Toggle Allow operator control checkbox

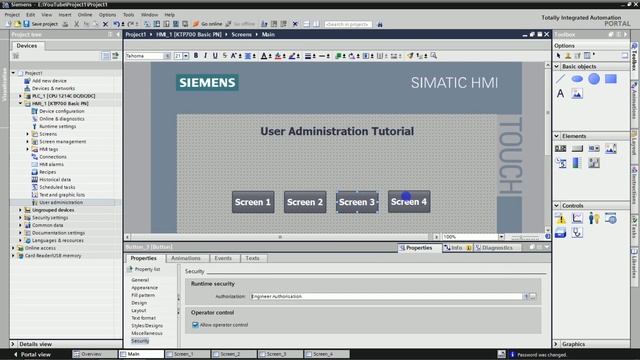point(195,325)
